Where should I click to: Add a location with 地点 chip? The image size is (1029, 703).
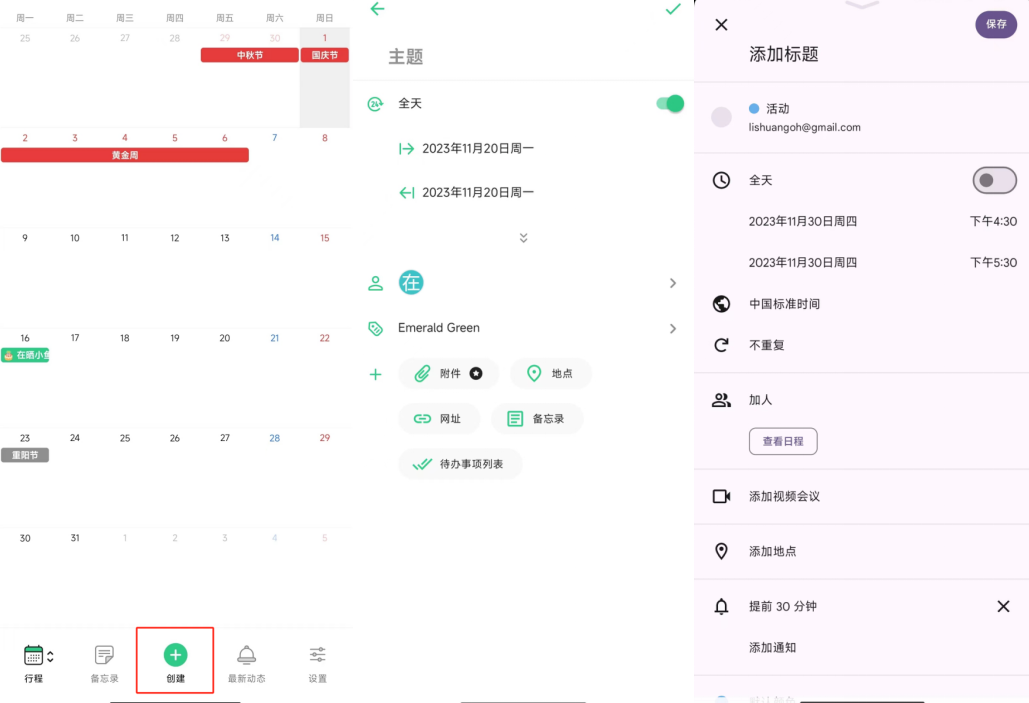pos(551,374)
